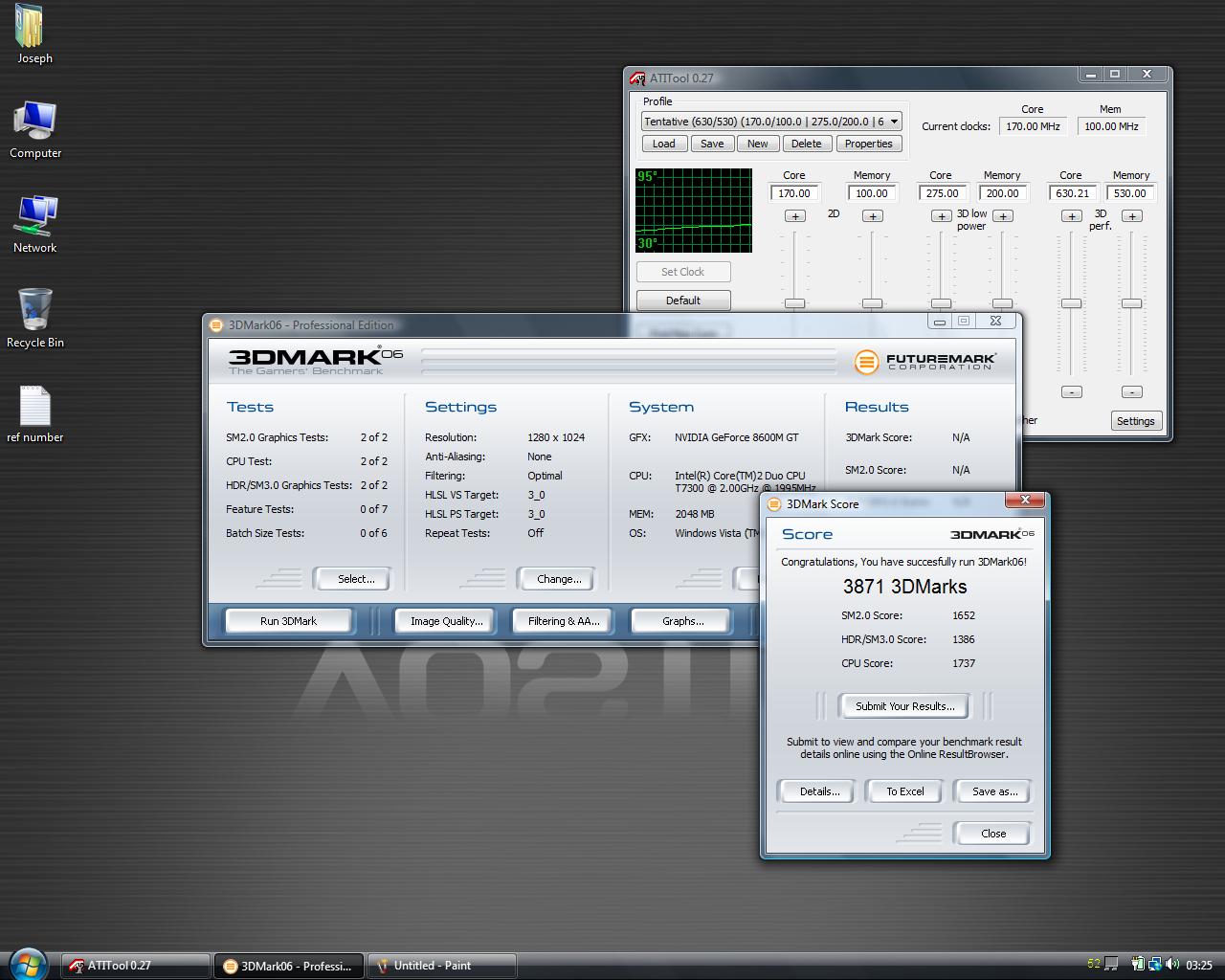Click the 2D Core clock field 170.00
The height and width of the screenshot is (980, 1225).
pos(794,193)
